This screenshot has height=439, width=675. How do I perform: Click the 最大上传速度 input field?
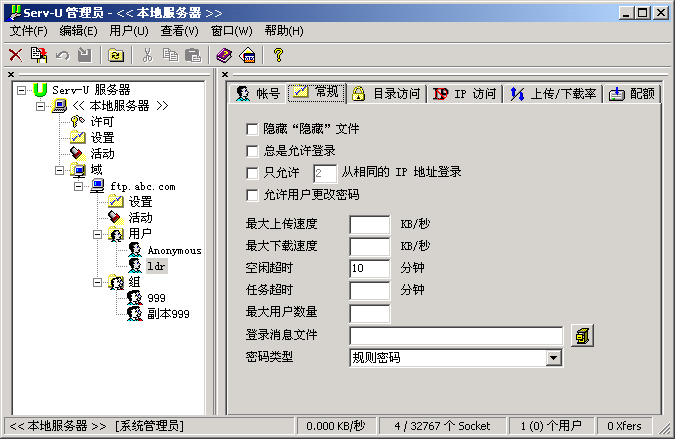(x=370, y=225)
